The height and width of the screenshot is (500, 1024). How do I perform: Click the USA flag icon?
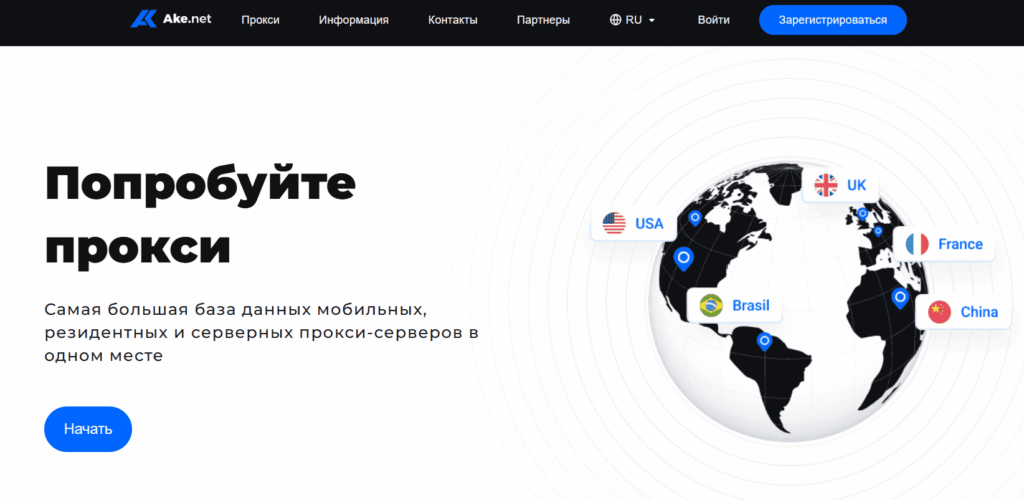click(614, 224)
